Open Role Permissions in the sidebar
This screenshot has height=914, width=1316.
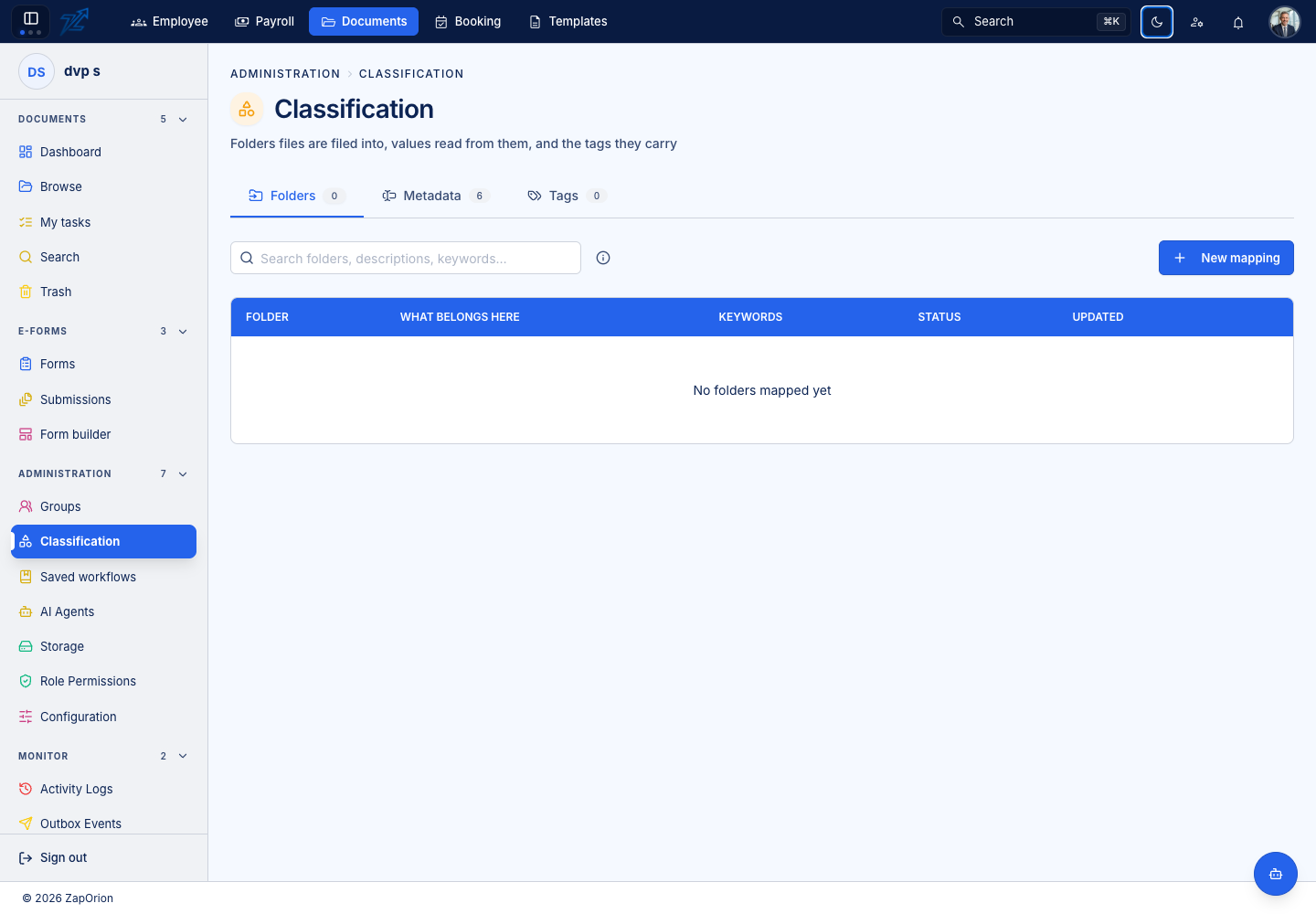click(x=103, y=681)
